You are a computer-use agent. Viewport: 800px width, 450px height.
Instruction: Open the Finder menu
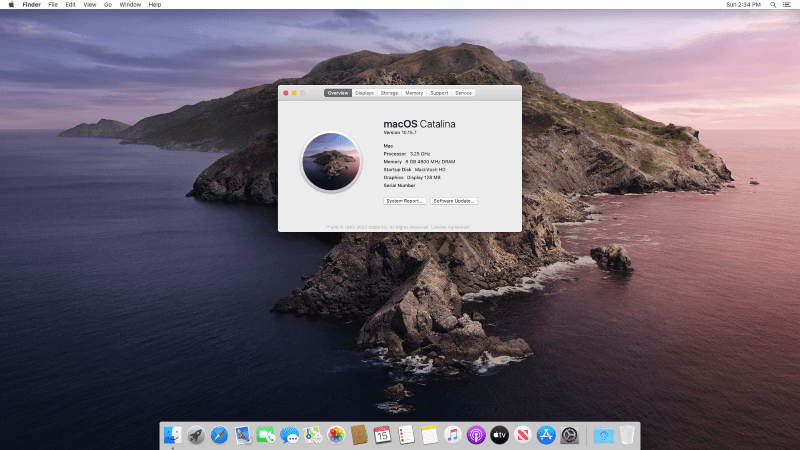32,5
